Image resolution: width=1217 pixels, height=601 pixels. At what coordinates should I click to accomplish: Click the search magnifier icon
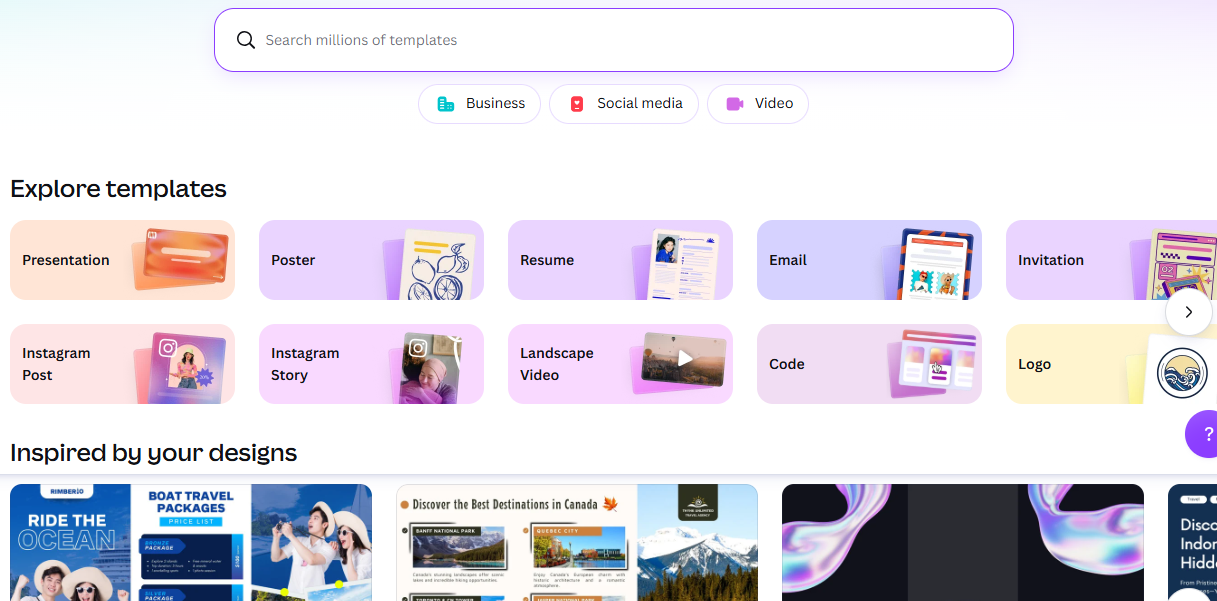coord(245,40)
